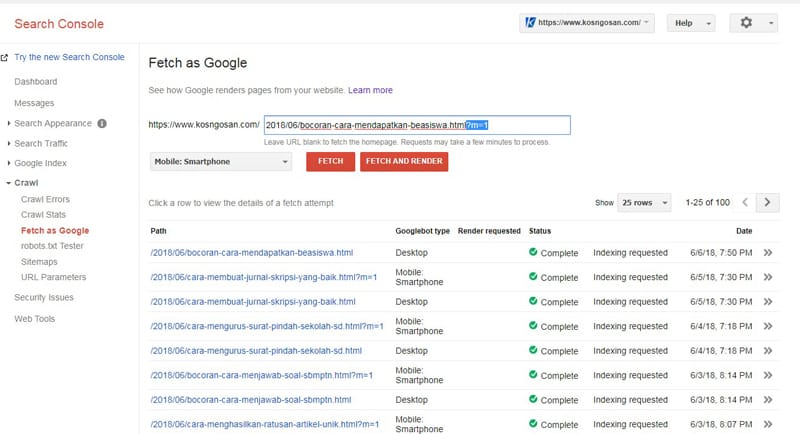
Task: Click the Status column header
Action: 540,231
